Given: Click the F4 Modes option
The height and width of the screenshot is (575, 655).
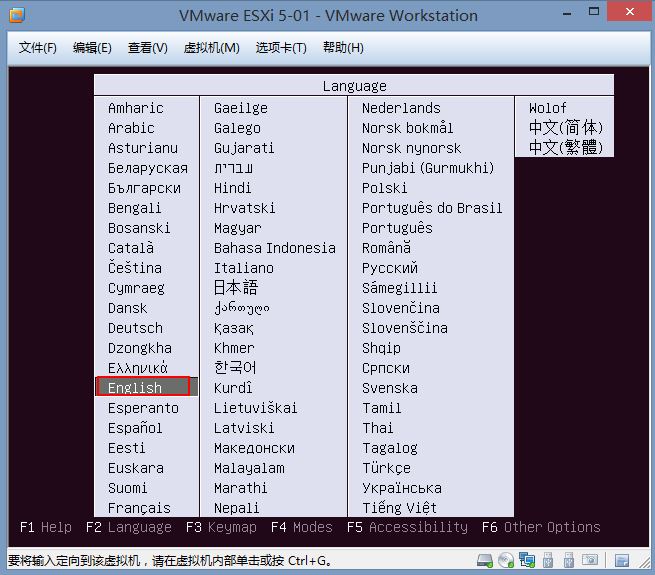Looking at the screenshot, I should (302, 527).
